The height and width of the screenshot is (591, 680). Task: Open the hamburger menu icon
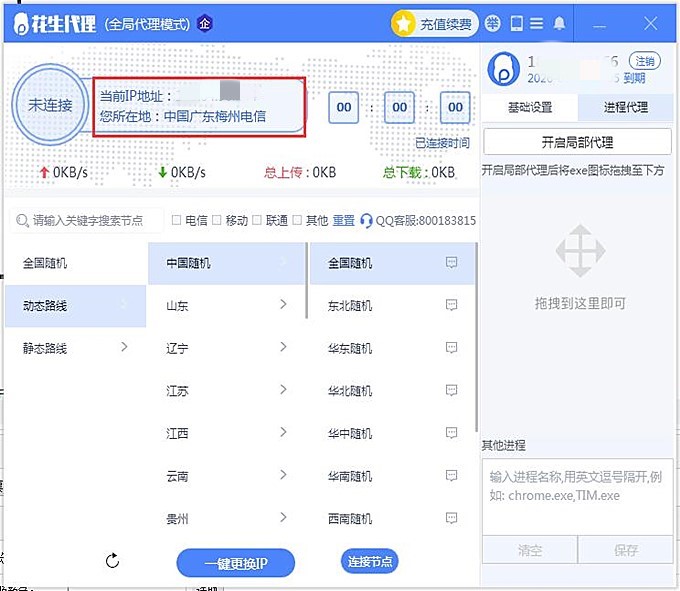pos(536,23)
